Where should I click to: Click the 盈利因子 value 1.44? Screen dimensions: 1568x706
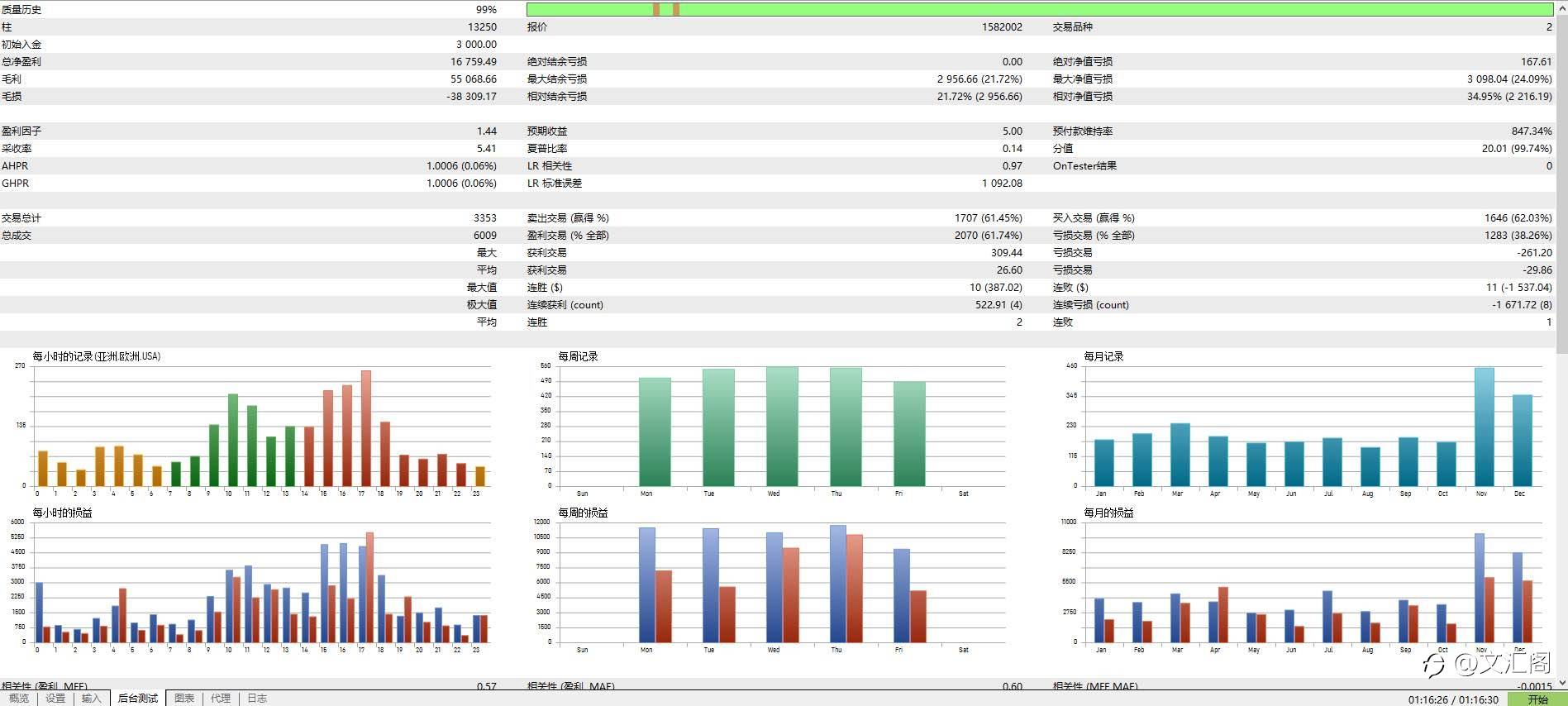point(487,131)
